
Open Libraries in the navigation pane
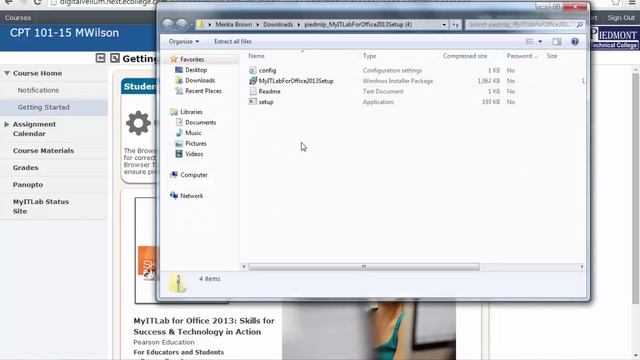191,112
